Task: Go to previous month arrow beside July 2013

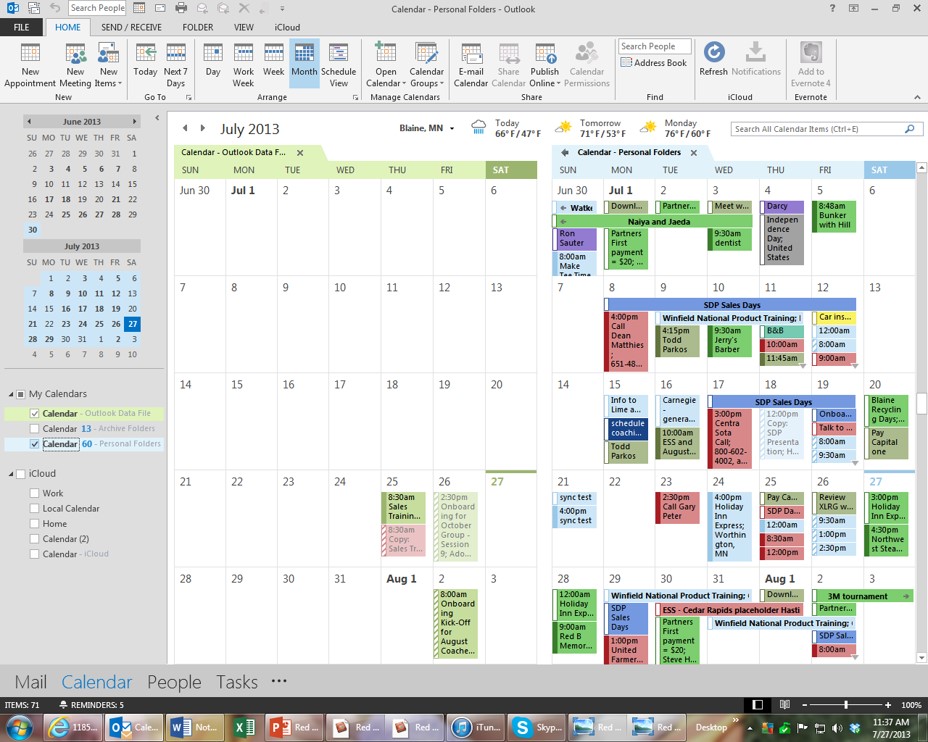Action: tap(185, 128)
